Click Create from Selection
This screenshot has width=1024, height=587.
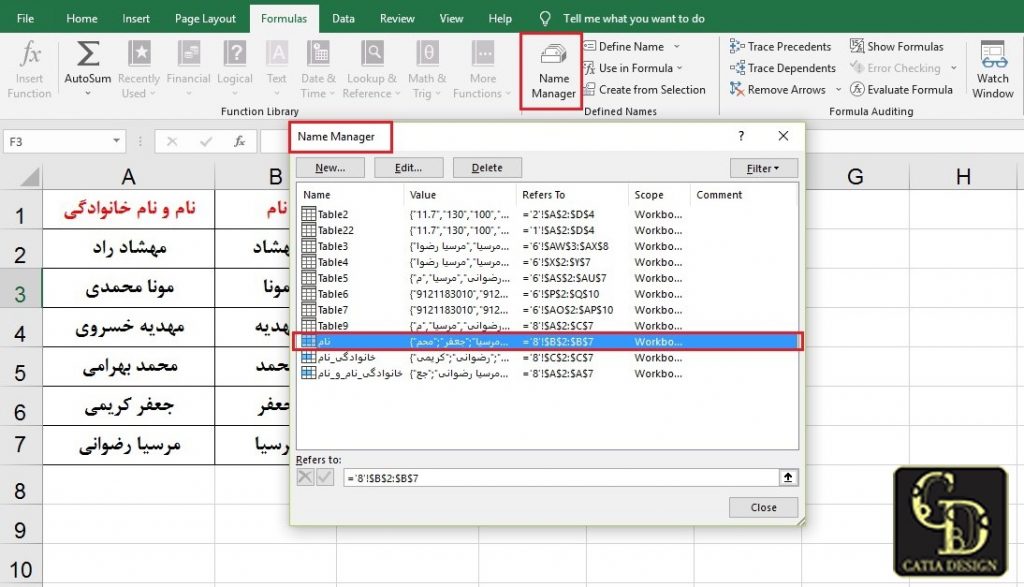coord(645,89)
